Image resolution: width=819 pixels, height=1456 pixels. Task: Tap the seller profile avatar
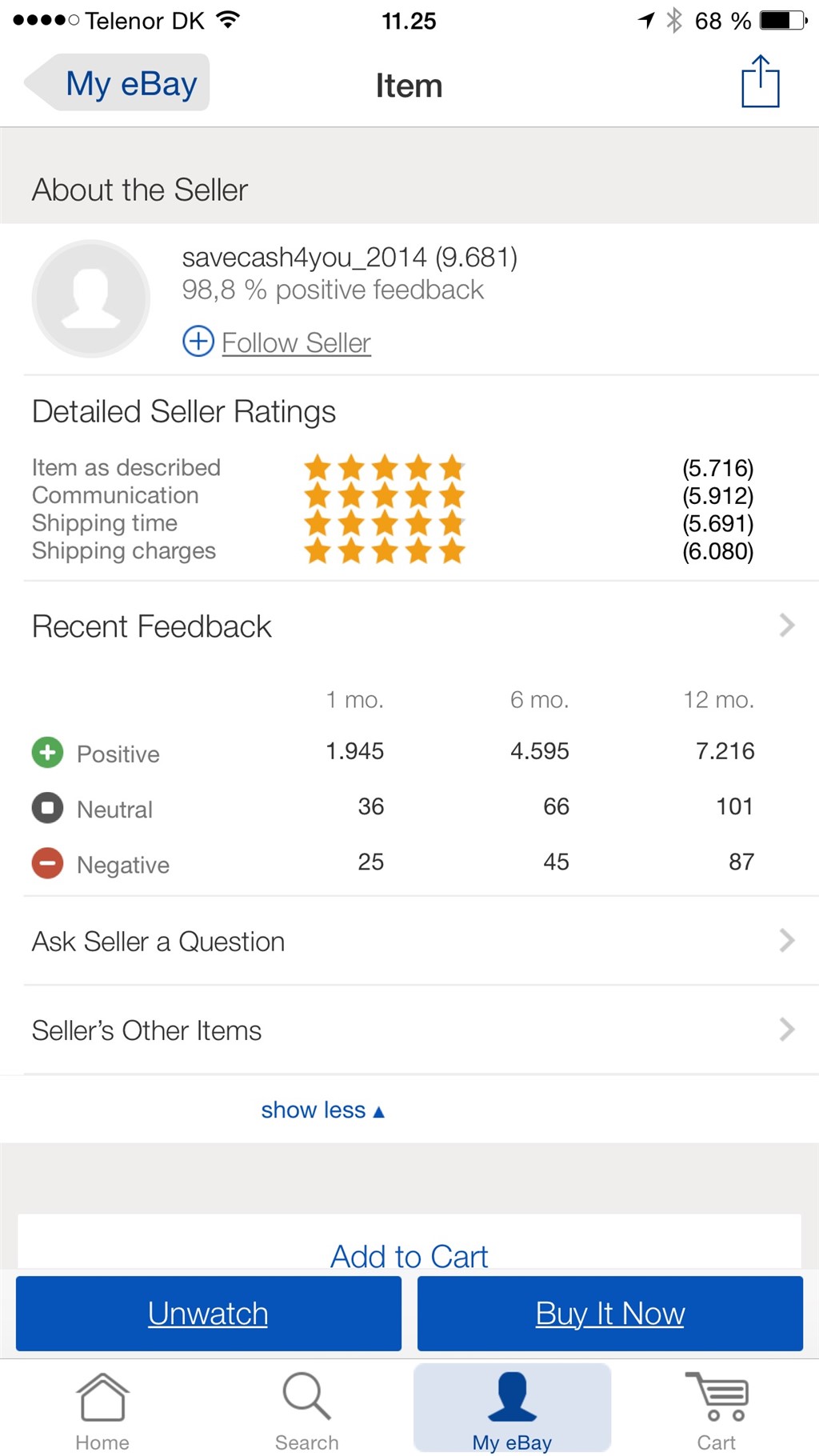coord(91,298)
